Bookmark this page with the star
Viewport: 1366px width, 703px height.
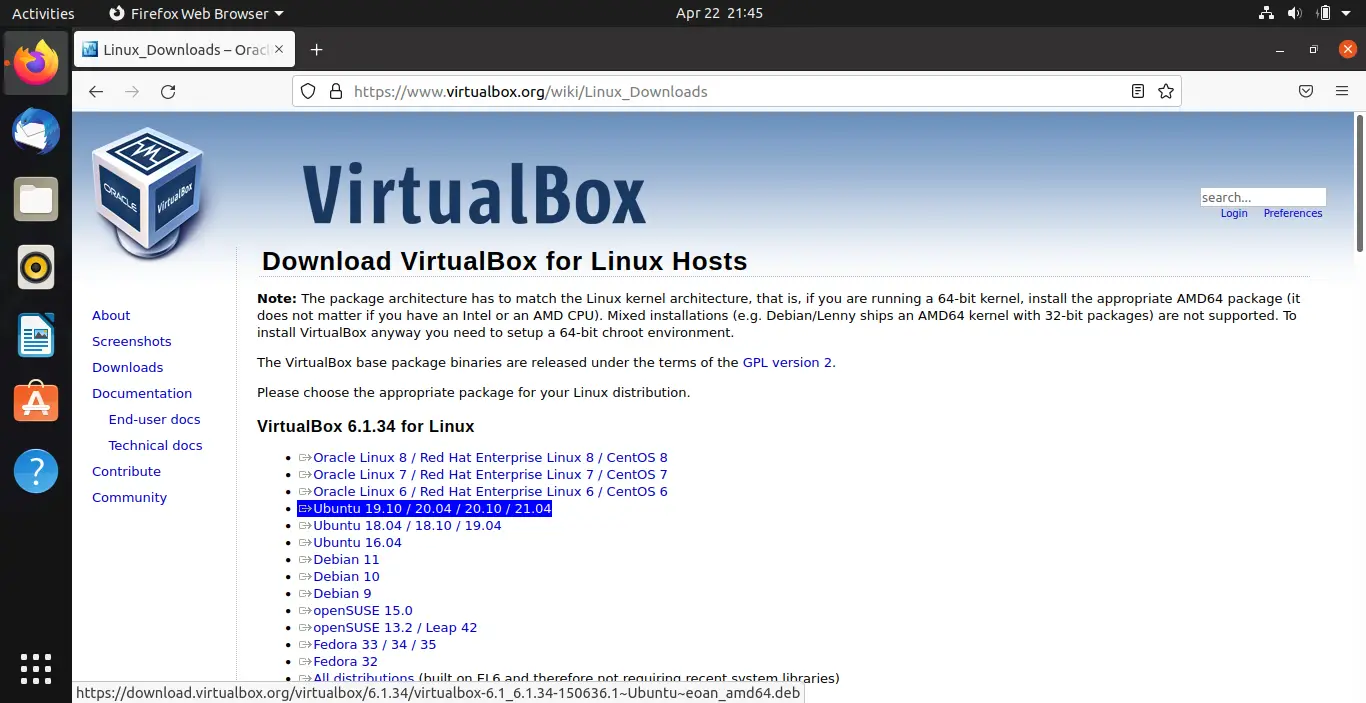click(1165, 91)
